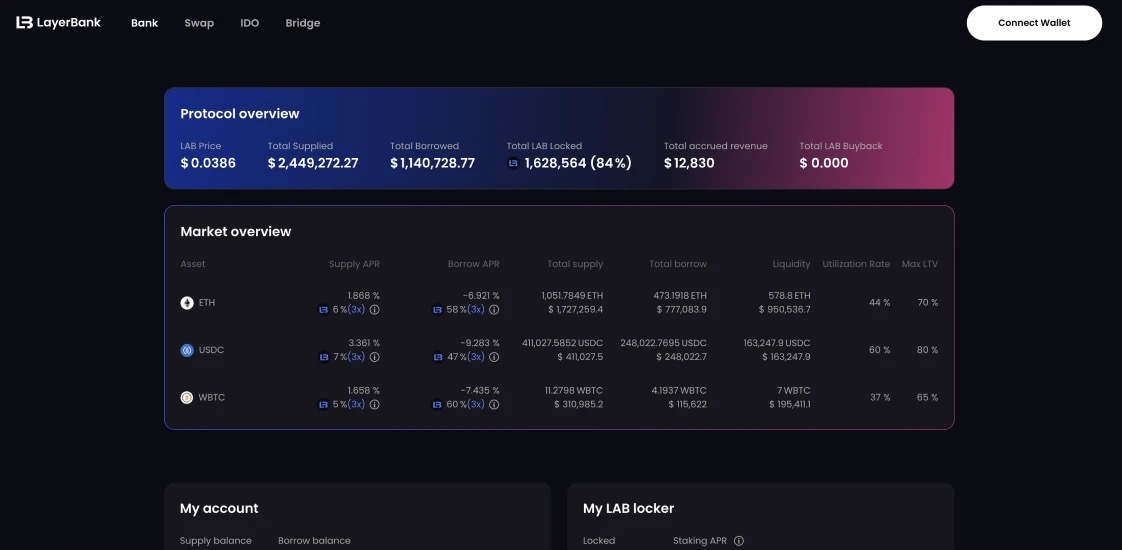Open the Bank tab
The height and width of the screenshot is (550, 1122).
145,23
